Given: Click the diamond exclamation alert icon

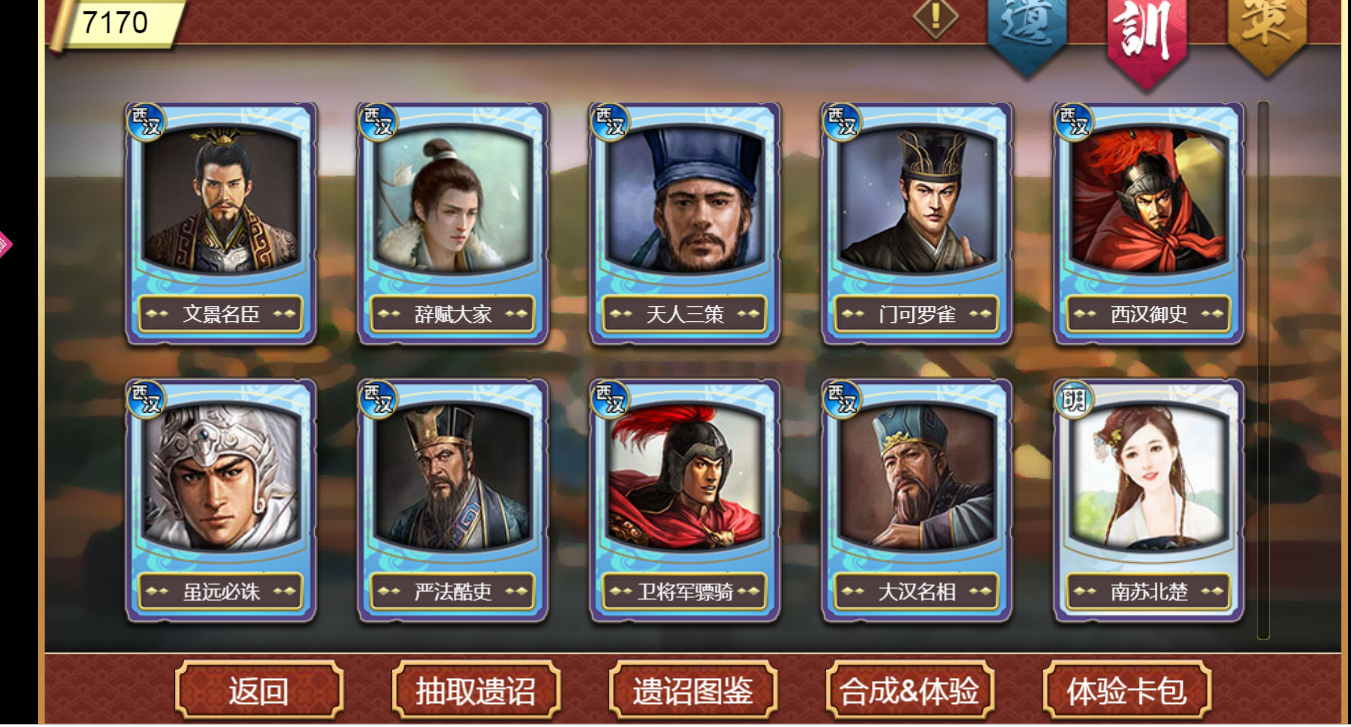Looking at the screenshot, I should tap(936, 17).
